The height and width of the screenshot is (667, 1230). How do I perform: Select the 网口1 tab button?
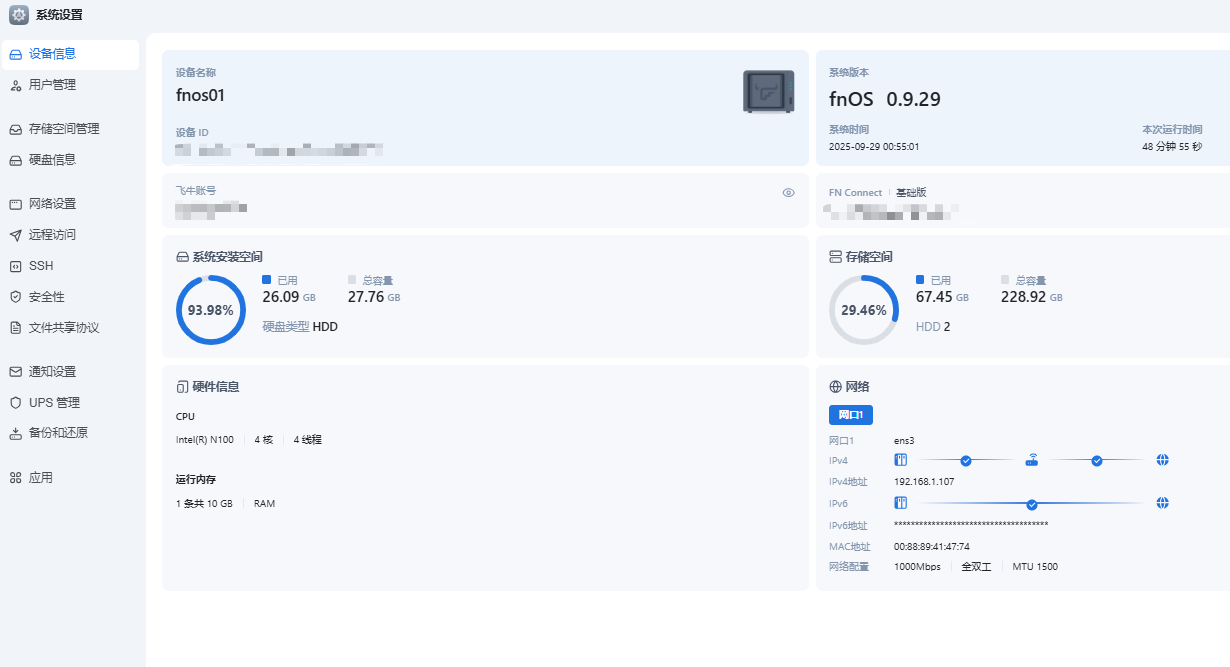pyautogui.click(x=851, y=415)
